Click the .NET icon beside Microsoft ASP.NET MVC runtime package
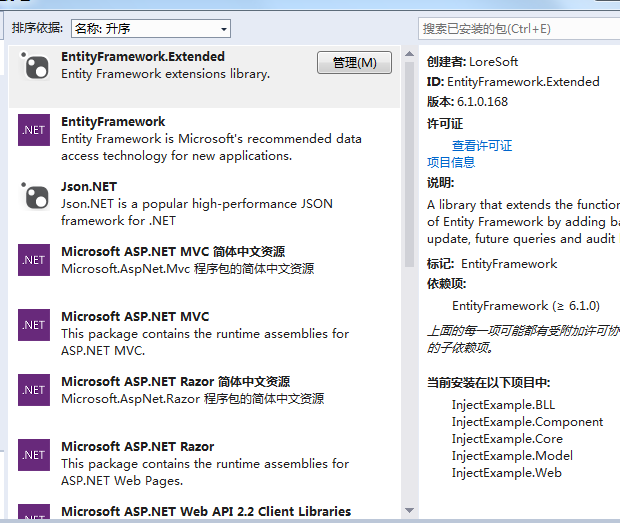The image size is (620, 523). 34,325
